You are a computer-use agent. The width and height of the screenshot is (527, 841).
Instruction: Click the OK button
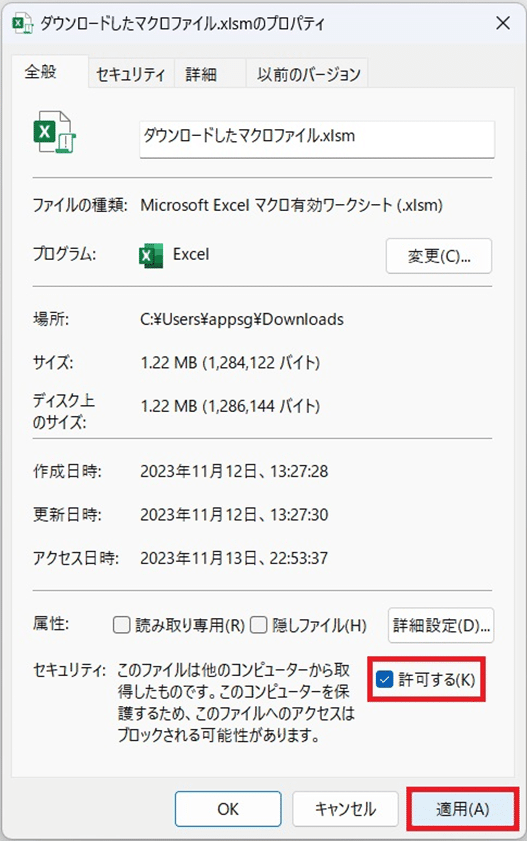pos(228,809)
